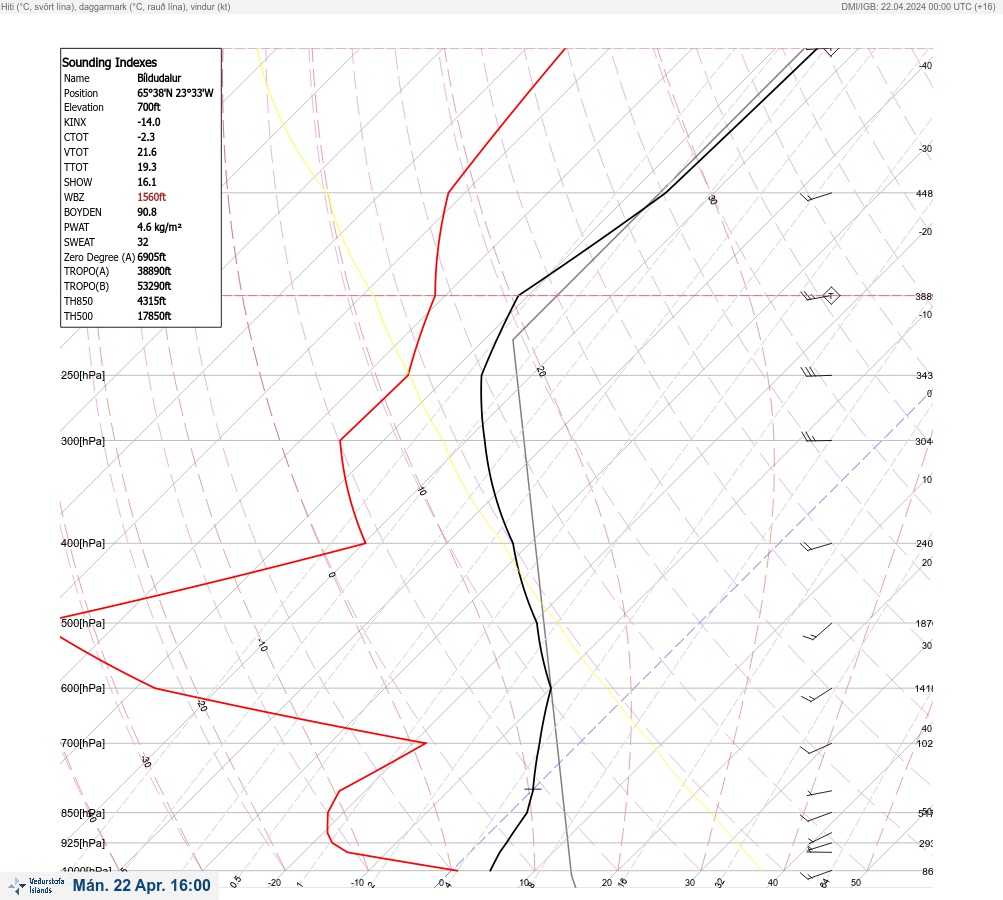This screenshot has width=1003, height=900.
Task: Click the '448' height label on right axis
Action: [924, 193]
